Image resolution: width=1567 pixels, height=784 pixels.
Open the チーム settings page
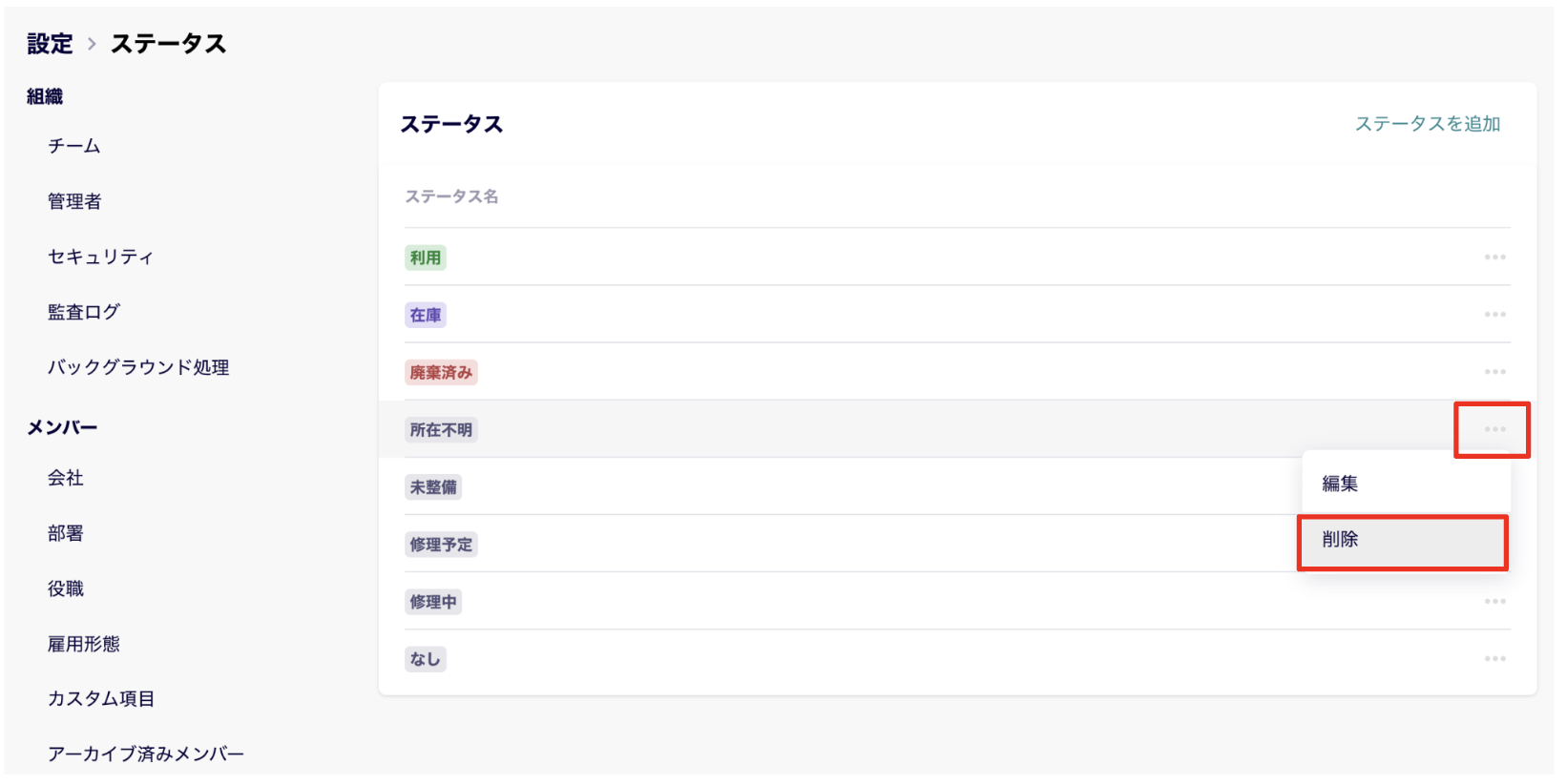pyautogui.click(x=74, y=146)
